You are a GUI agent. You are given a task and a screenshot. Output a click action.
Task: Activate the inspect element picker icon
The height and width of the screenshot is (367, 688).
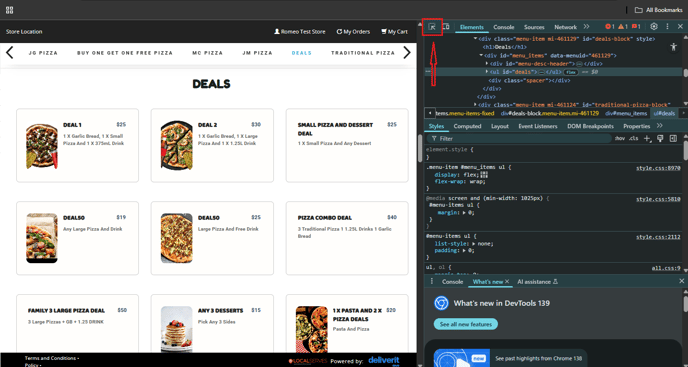coord(432,27)
